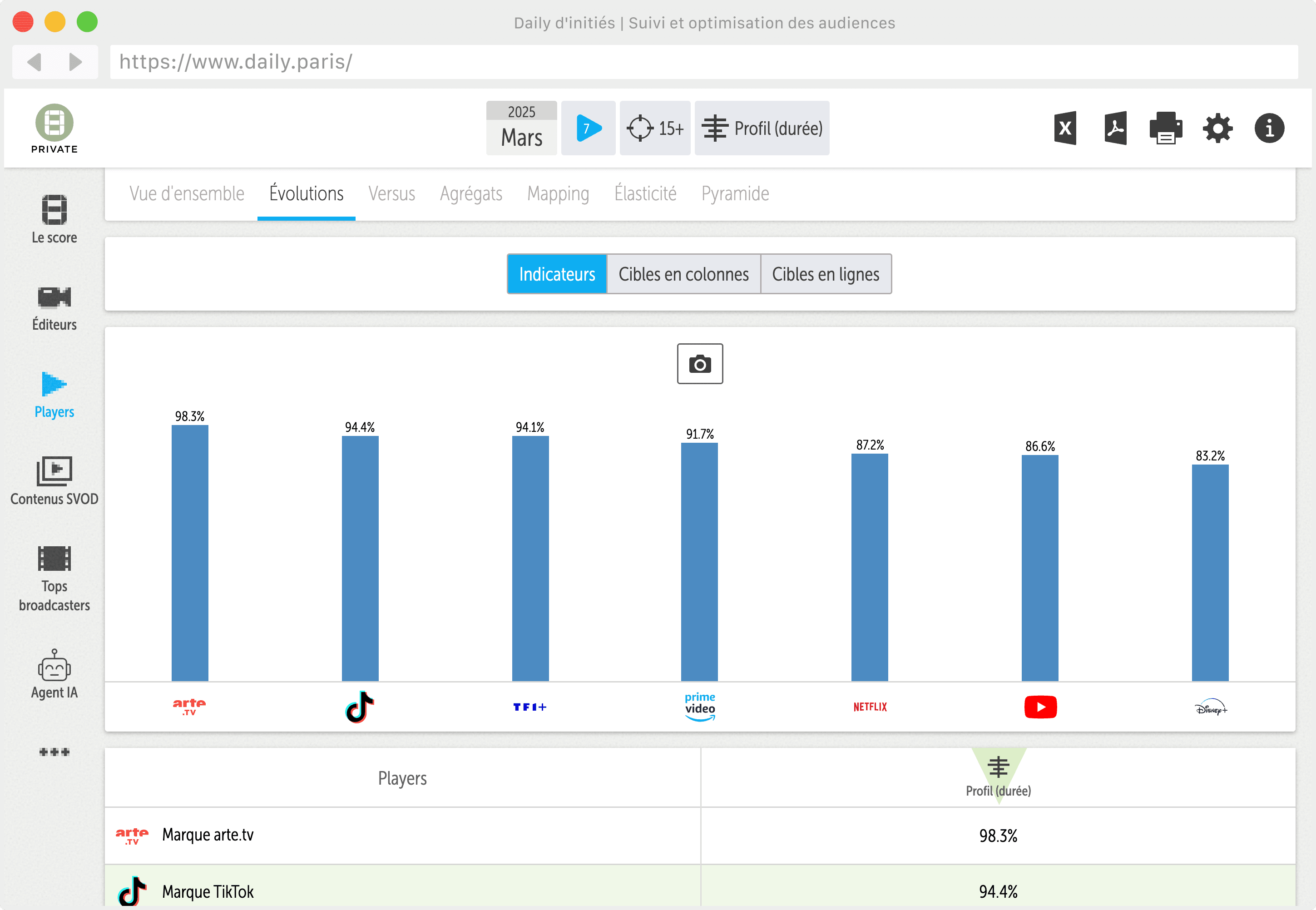Image resolution: width=1316 pixels, height=910 pixels.
Task: Click the arte.tv bar at 98.3%
Action: 190,553
